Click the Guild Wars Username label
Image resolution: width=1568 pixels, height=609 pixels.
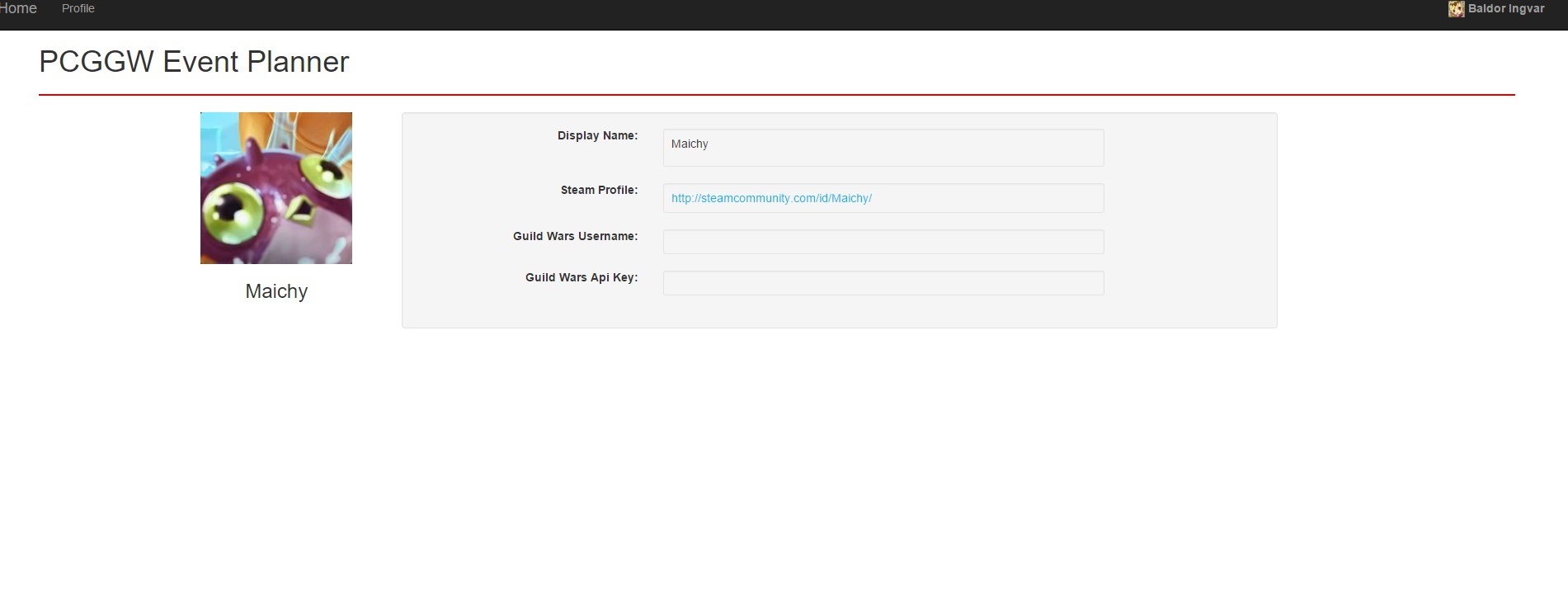tap(575, 236)
